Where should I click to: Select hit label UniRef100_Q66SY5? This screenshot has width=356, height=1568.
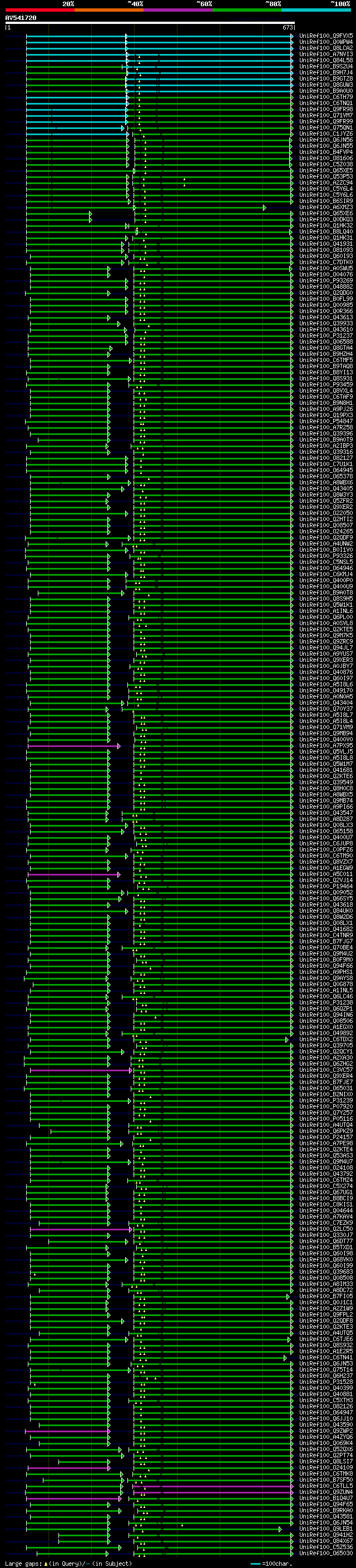(326, 898)
